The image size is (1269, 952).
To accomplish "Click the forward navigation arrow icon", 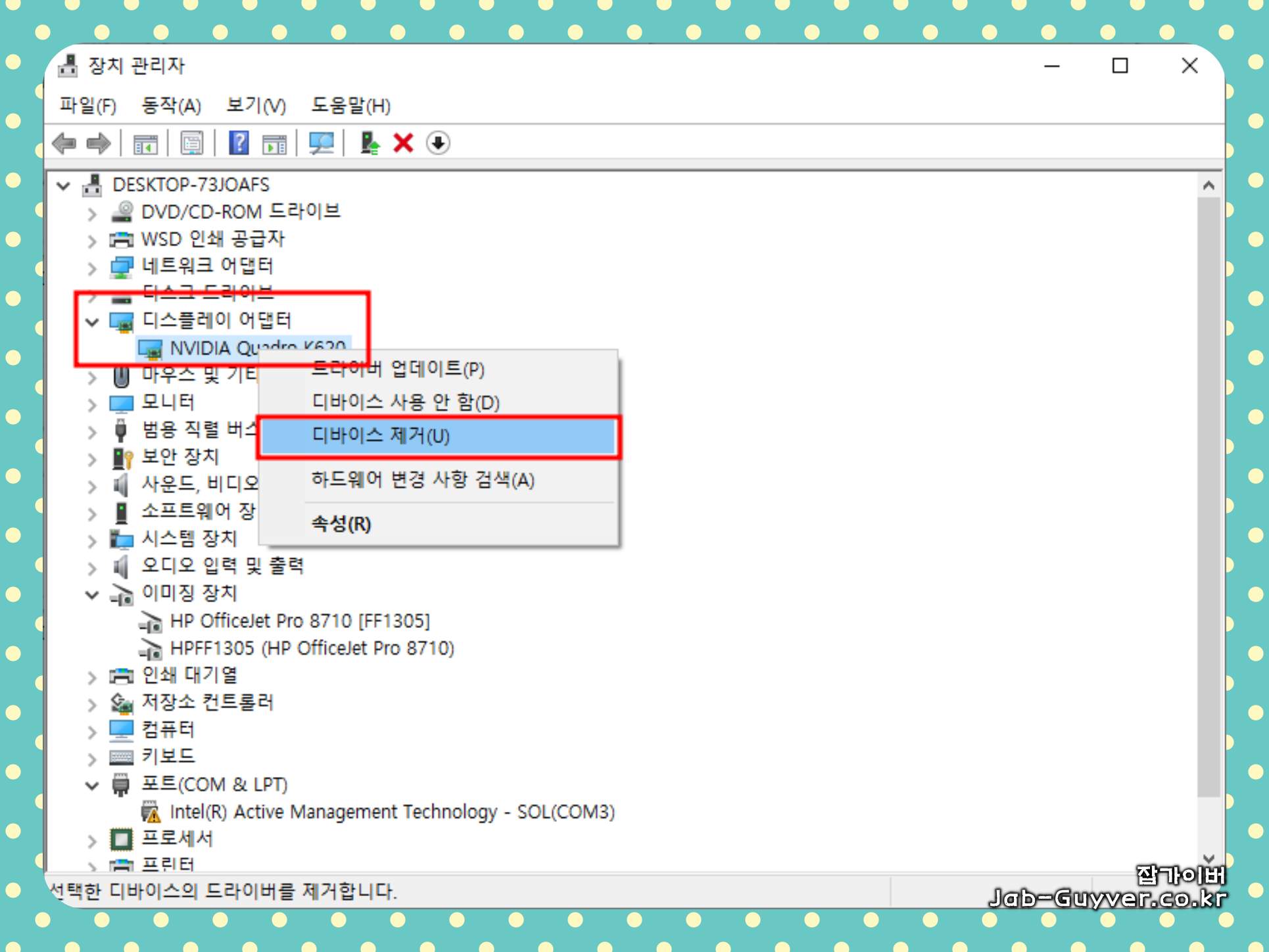I will coord(99,143).
